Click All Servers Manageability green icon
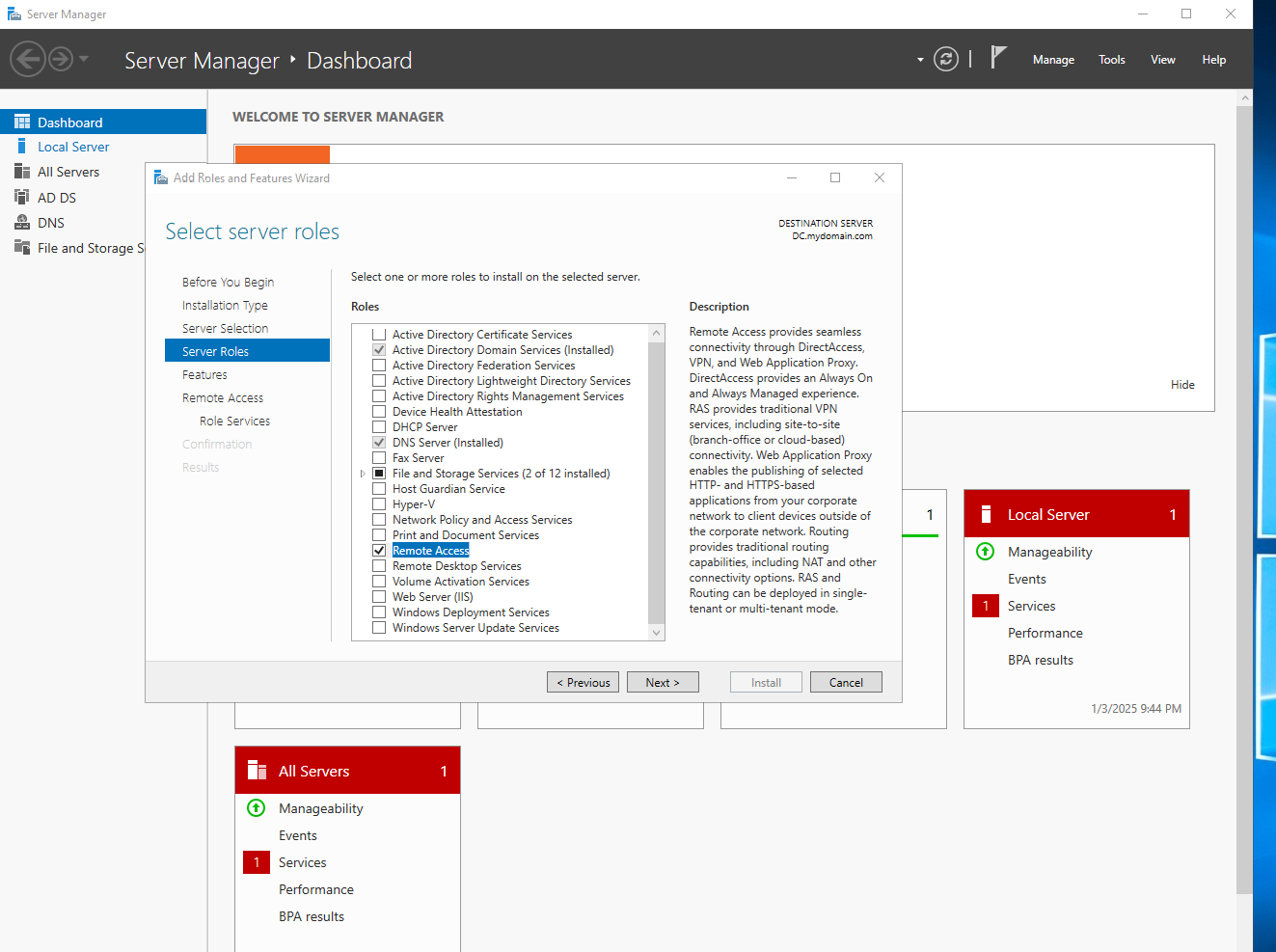This screenshot has width=1276, height=952. click(256, 808)
